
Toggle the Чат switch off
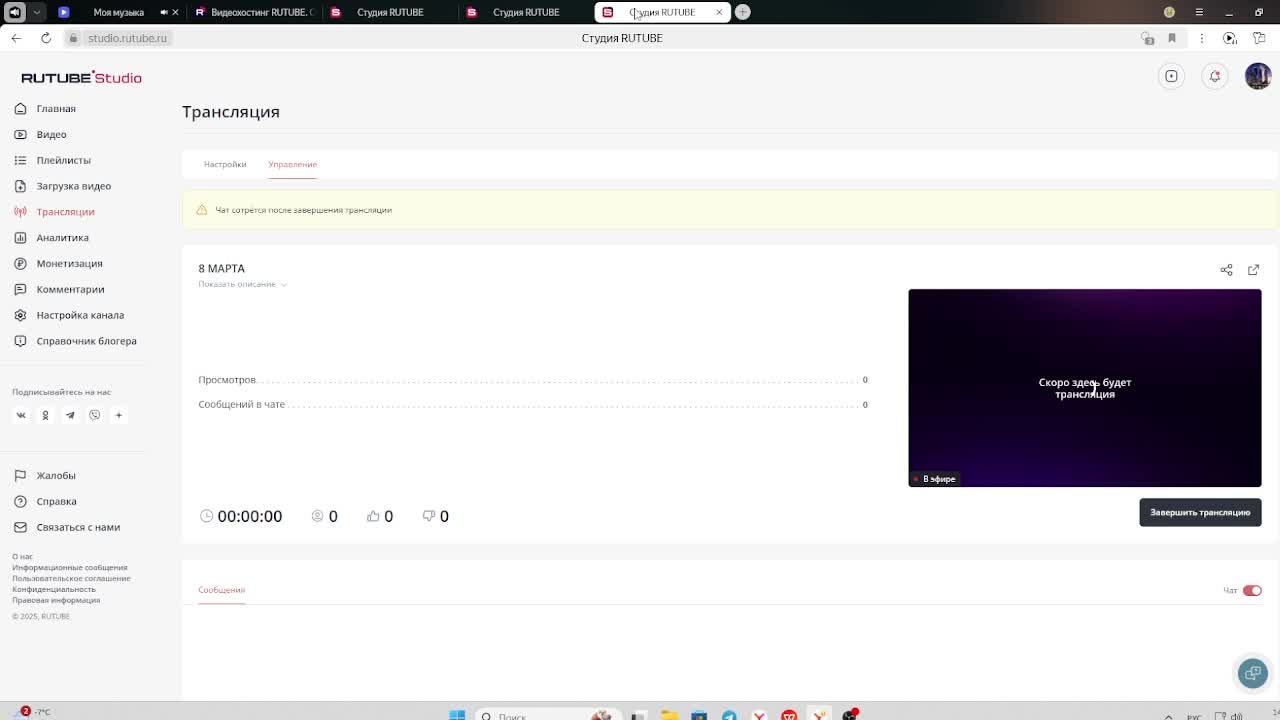point(1252,590)
